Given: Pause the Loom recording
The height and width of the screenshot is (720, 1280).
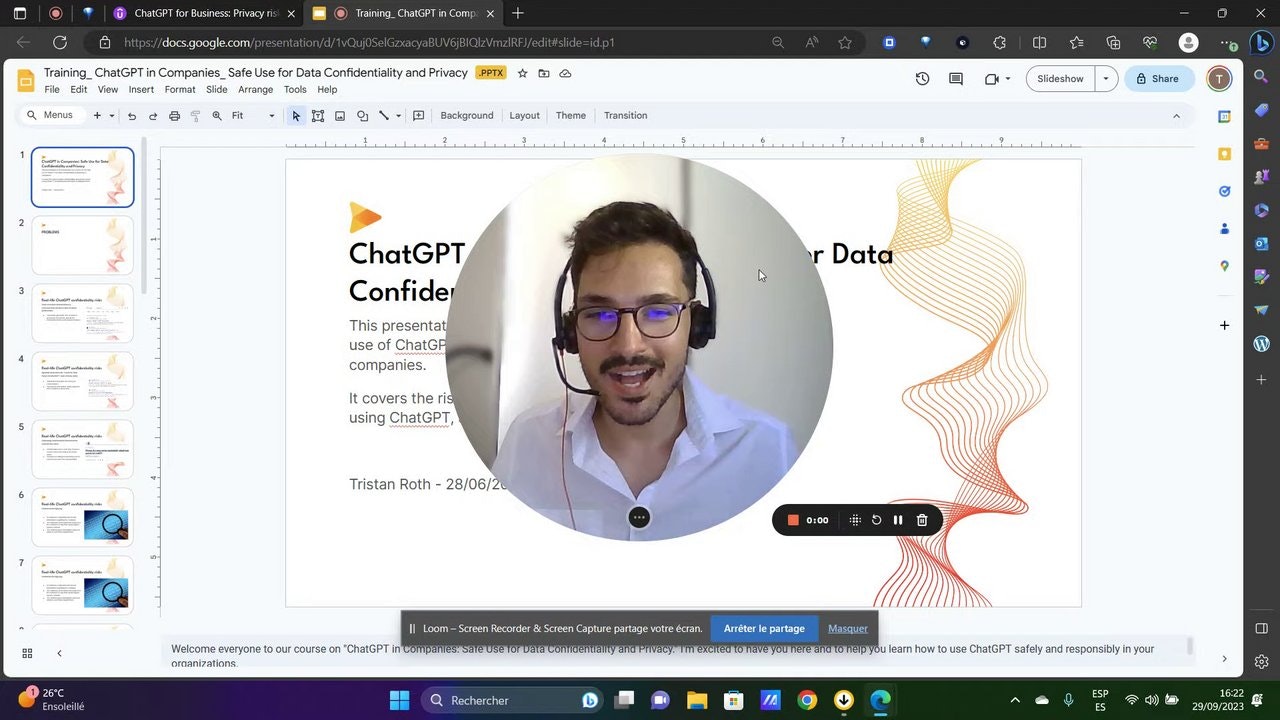Looking at the screenshot, I should point(898,520).
